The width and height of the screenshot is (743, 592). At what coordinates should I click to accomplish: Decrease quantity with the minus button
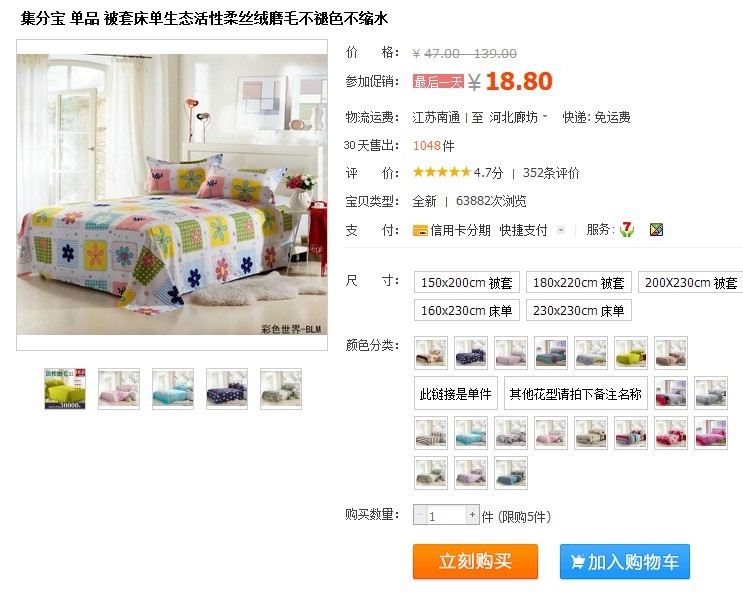pyautogui.click(x=420, y=515)
